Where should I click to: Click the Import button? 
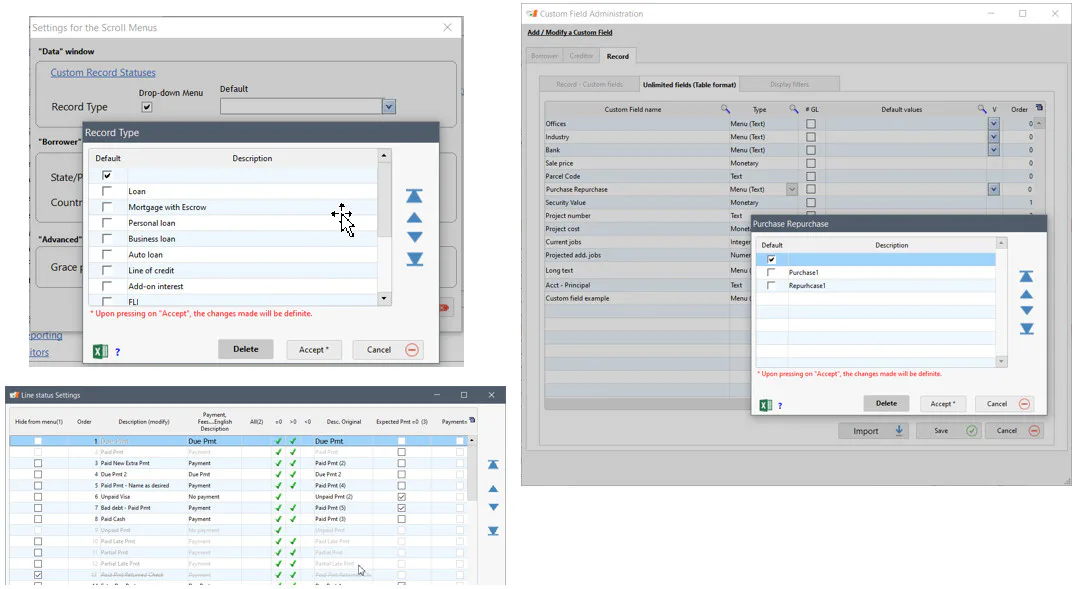873,431
